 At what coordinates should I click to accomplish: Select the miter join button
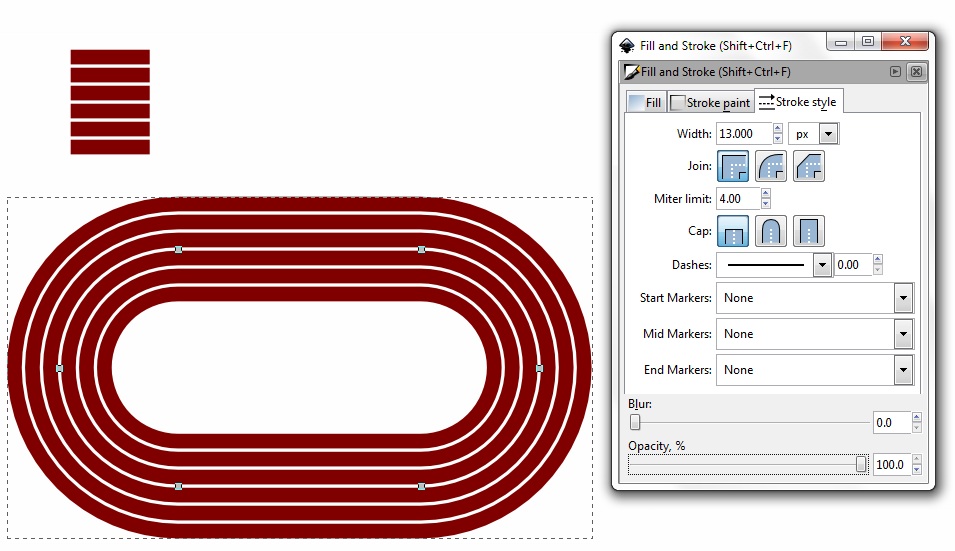point(733,166)
